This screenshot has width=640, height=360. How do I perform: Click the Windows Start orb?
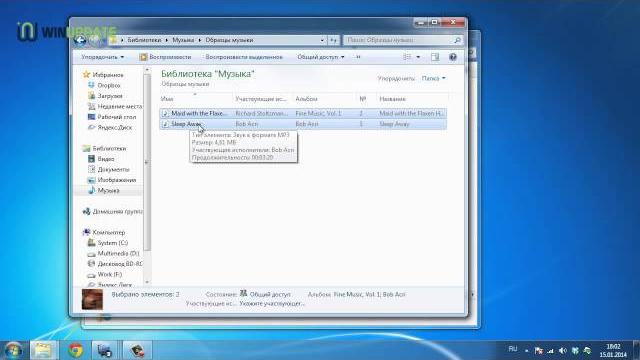[x=13, y=350]
